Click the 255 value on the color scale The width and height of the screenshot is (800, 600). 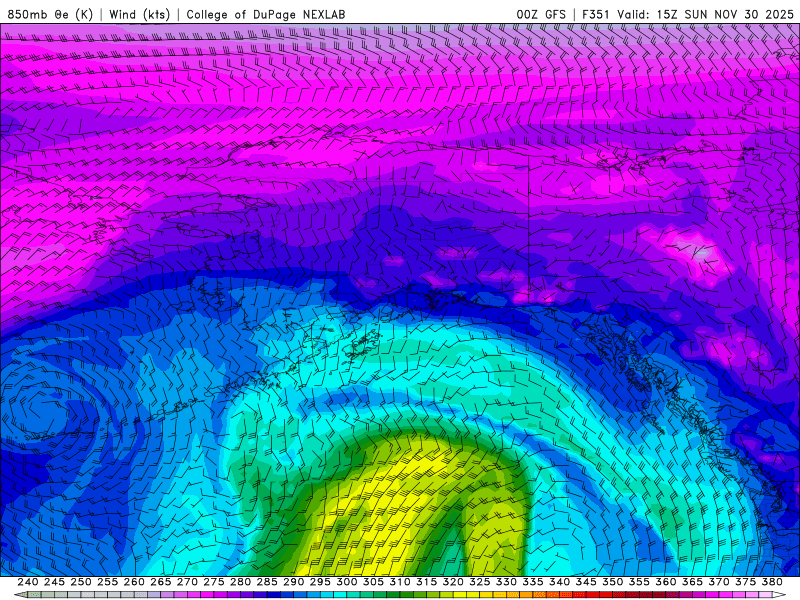(x=107, y=582)
